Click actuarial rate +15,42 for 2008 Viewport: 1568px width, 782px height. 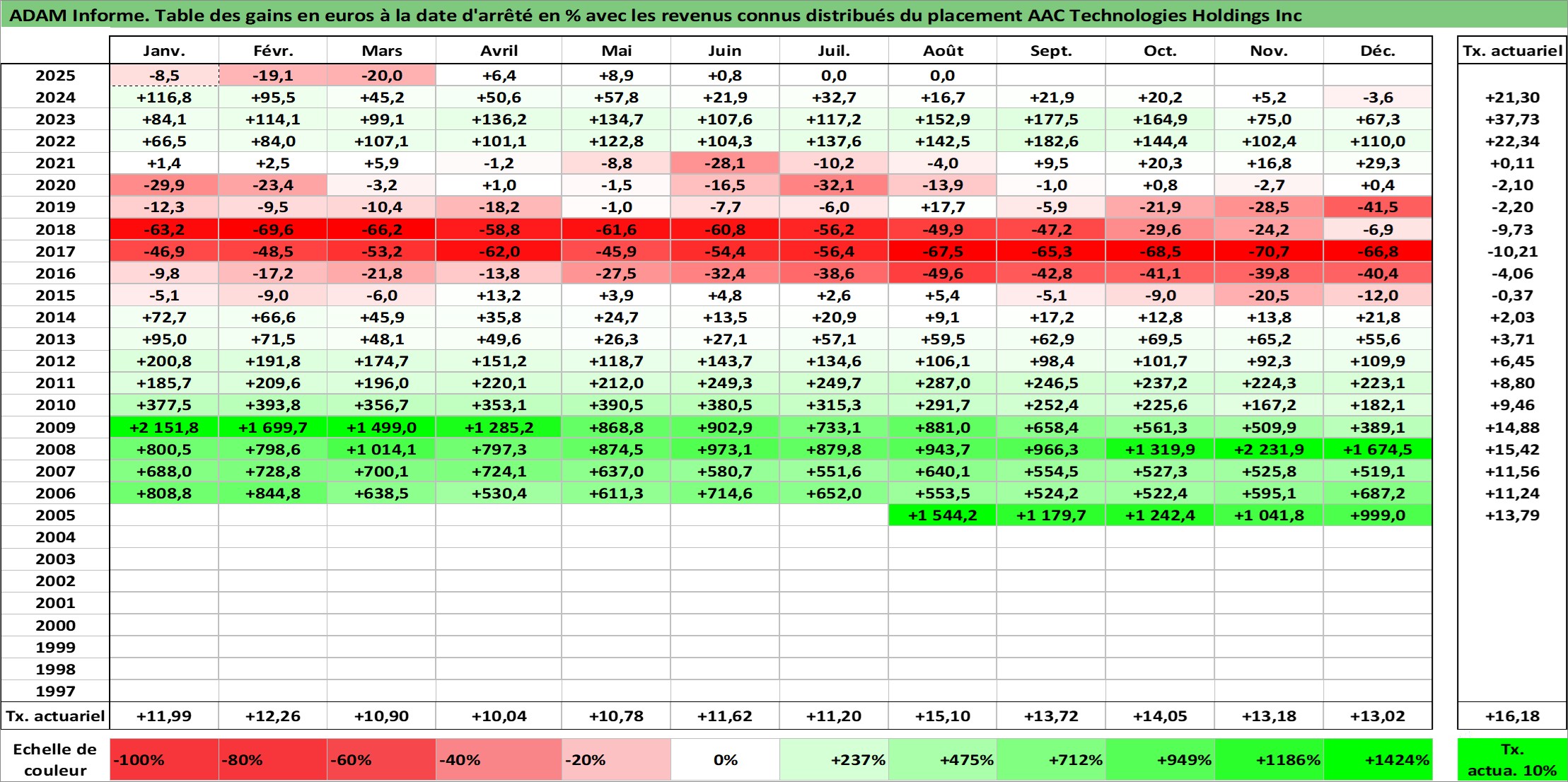pos(1512,450)
